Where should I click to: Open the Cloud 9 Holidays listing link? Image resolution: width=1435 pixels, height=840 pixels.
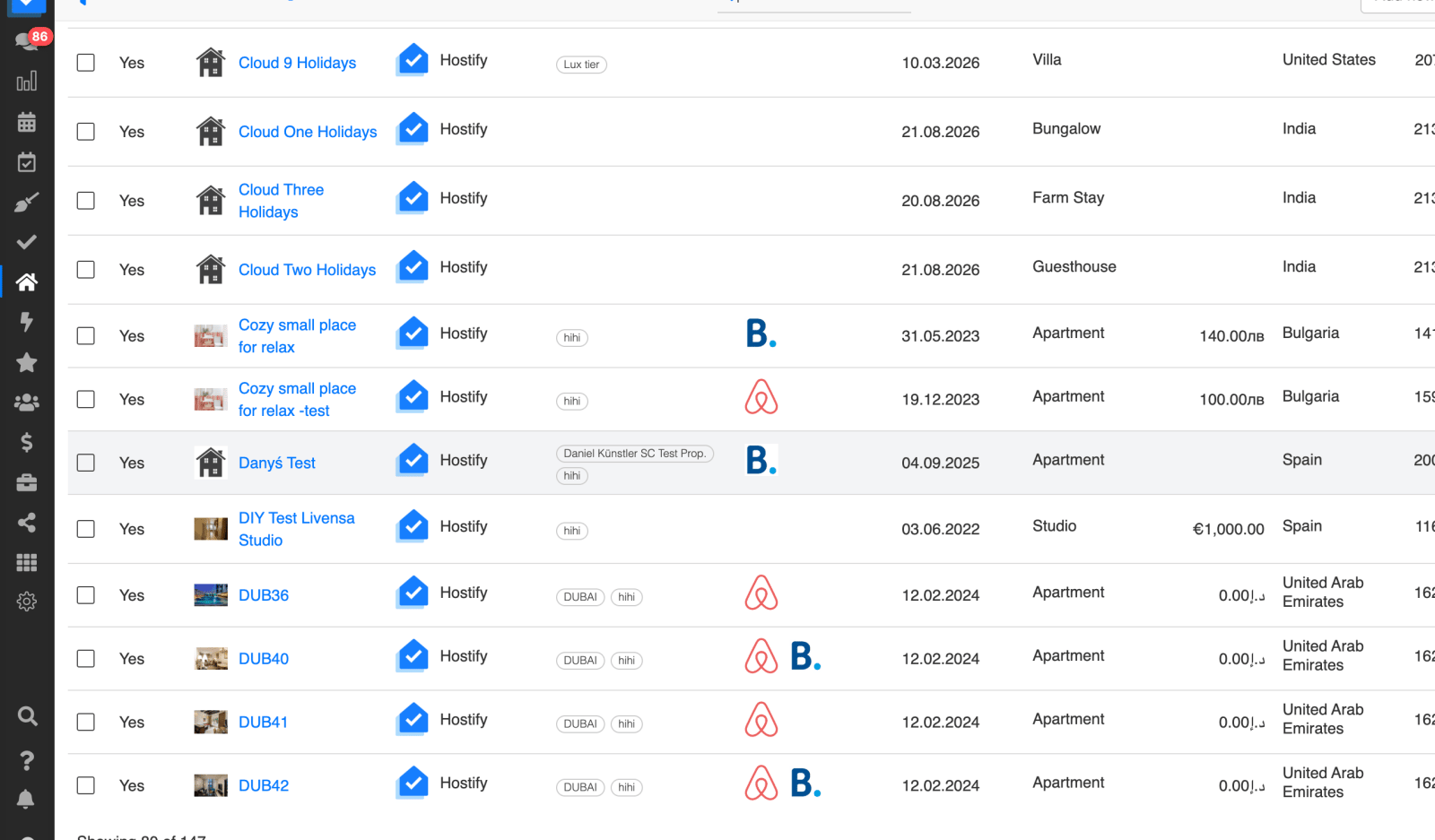pos(297,63)
